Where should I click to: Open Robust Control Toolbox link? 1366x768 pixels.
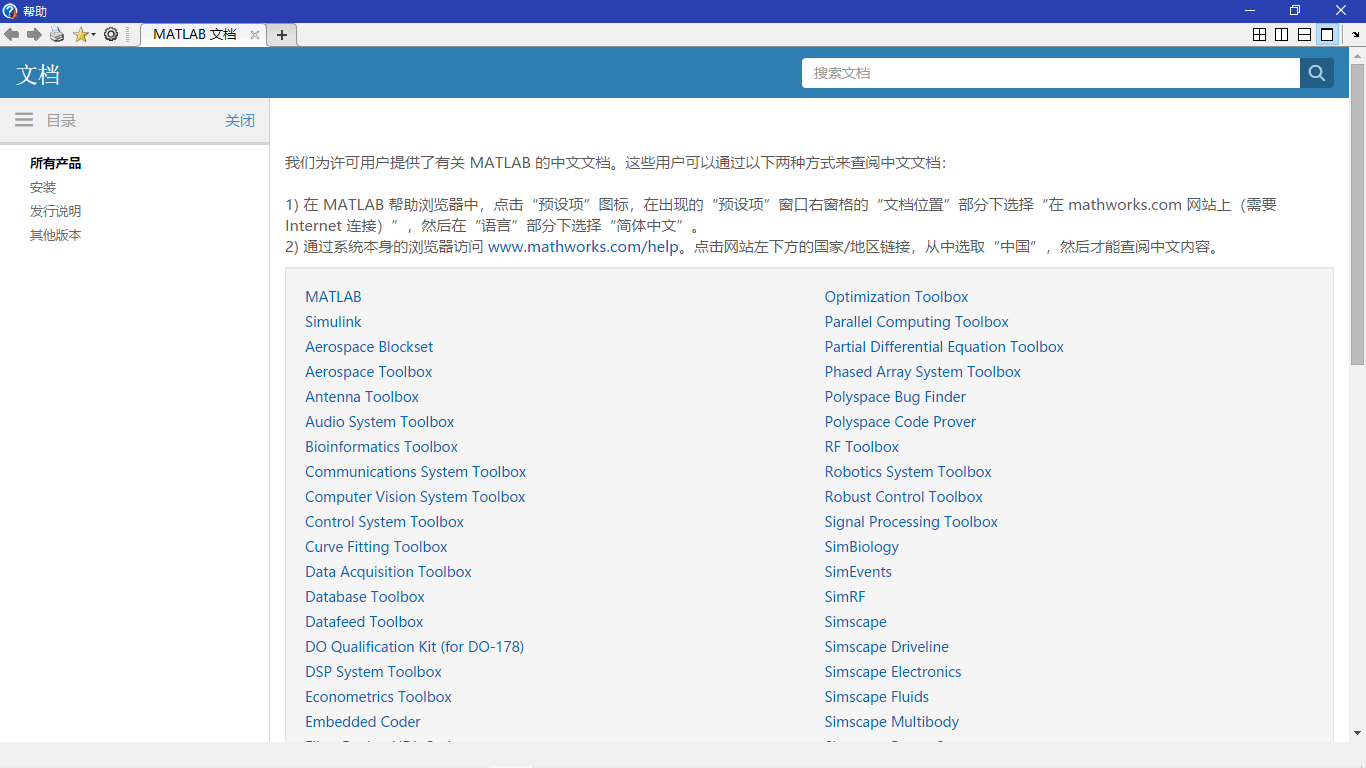click(904, 497)
